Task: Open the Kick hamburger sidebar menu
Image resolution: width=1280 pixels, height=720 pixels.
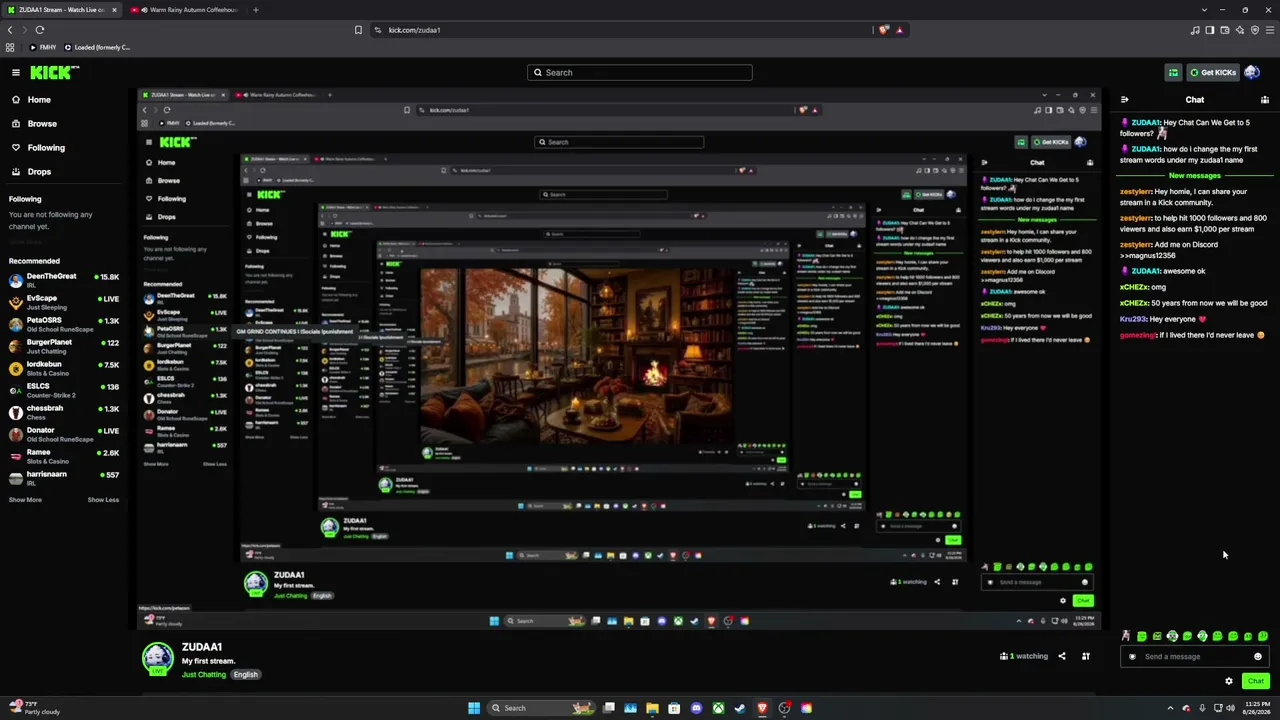Action: point(16,72)
